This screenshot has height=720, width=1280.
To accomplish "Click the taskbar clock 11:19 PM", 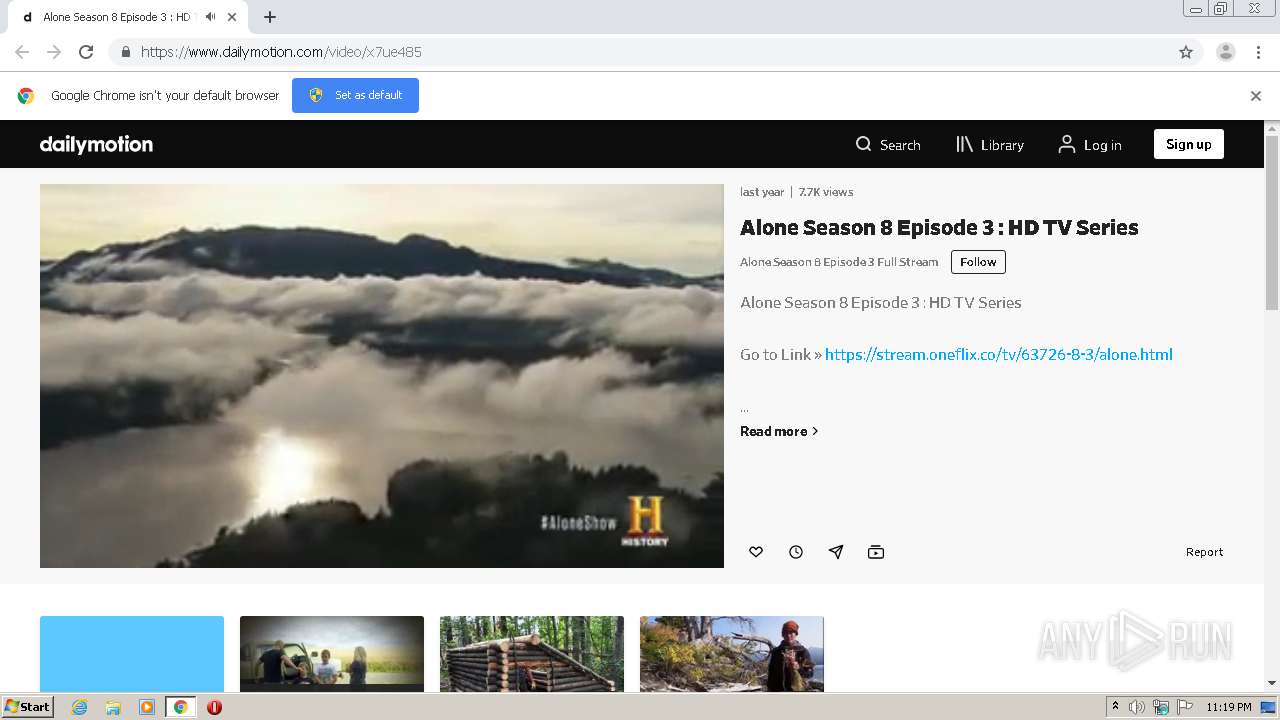I will 1229,707.
